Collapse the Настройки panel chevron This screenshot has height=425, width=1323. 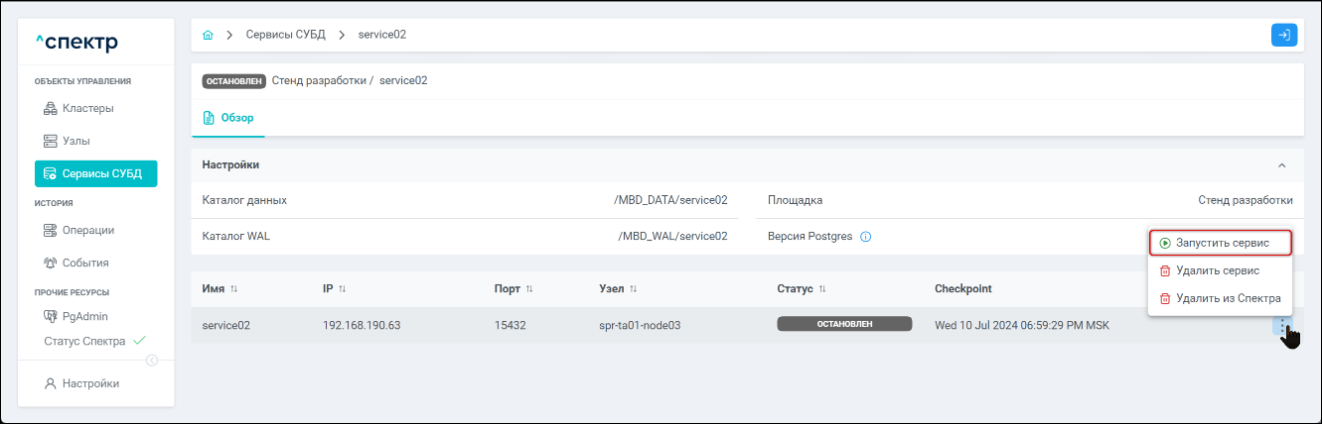[1282, 165]
